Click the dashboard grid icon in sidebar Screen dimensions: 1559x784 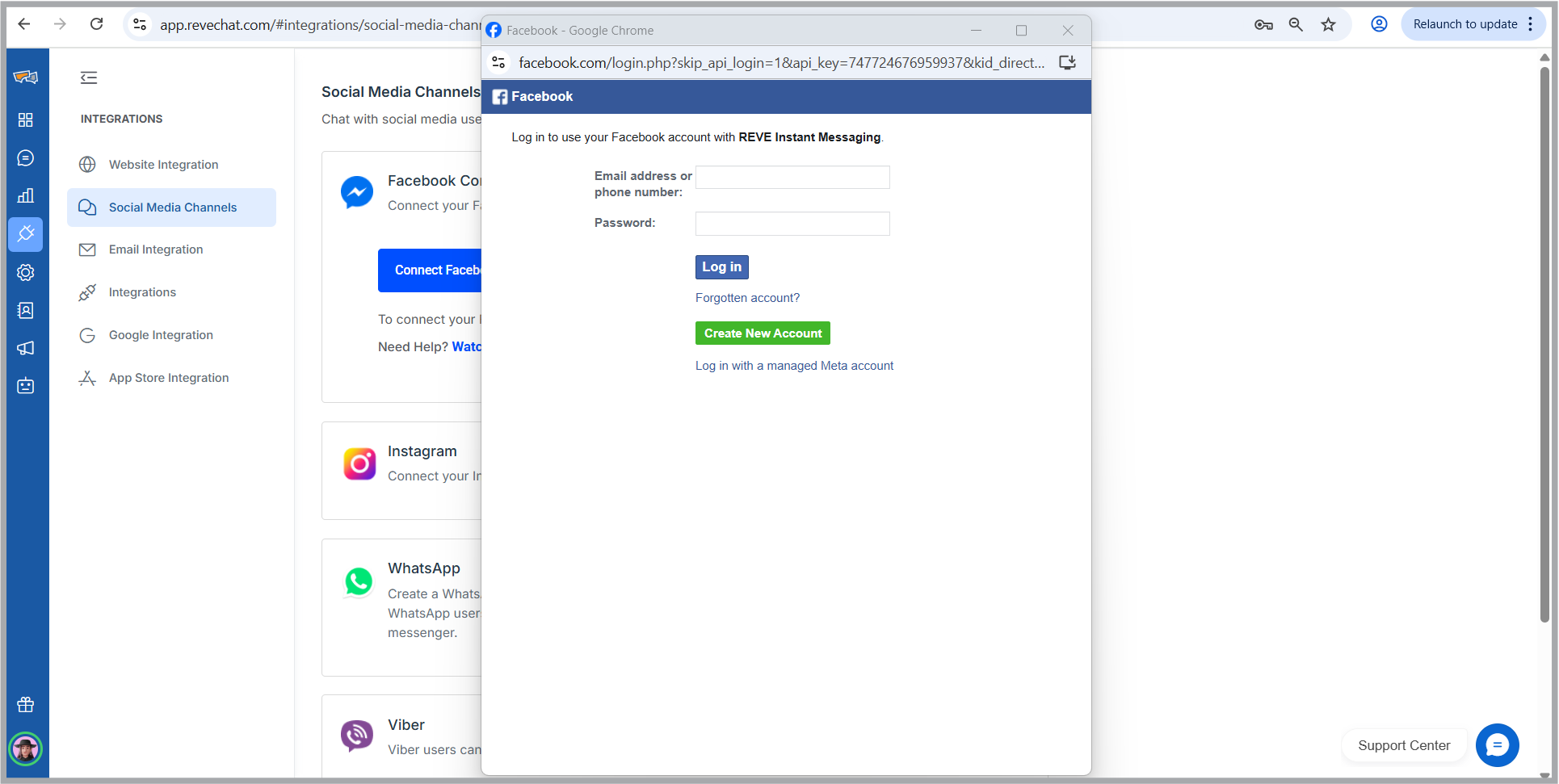pos(26,119)
